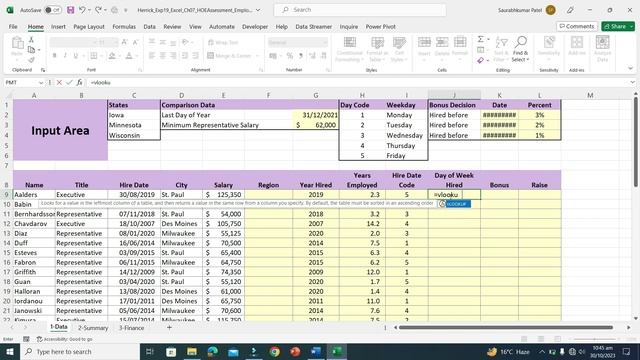Click the Wrap Text button
The image size is (640, 360).
[223, 42]
